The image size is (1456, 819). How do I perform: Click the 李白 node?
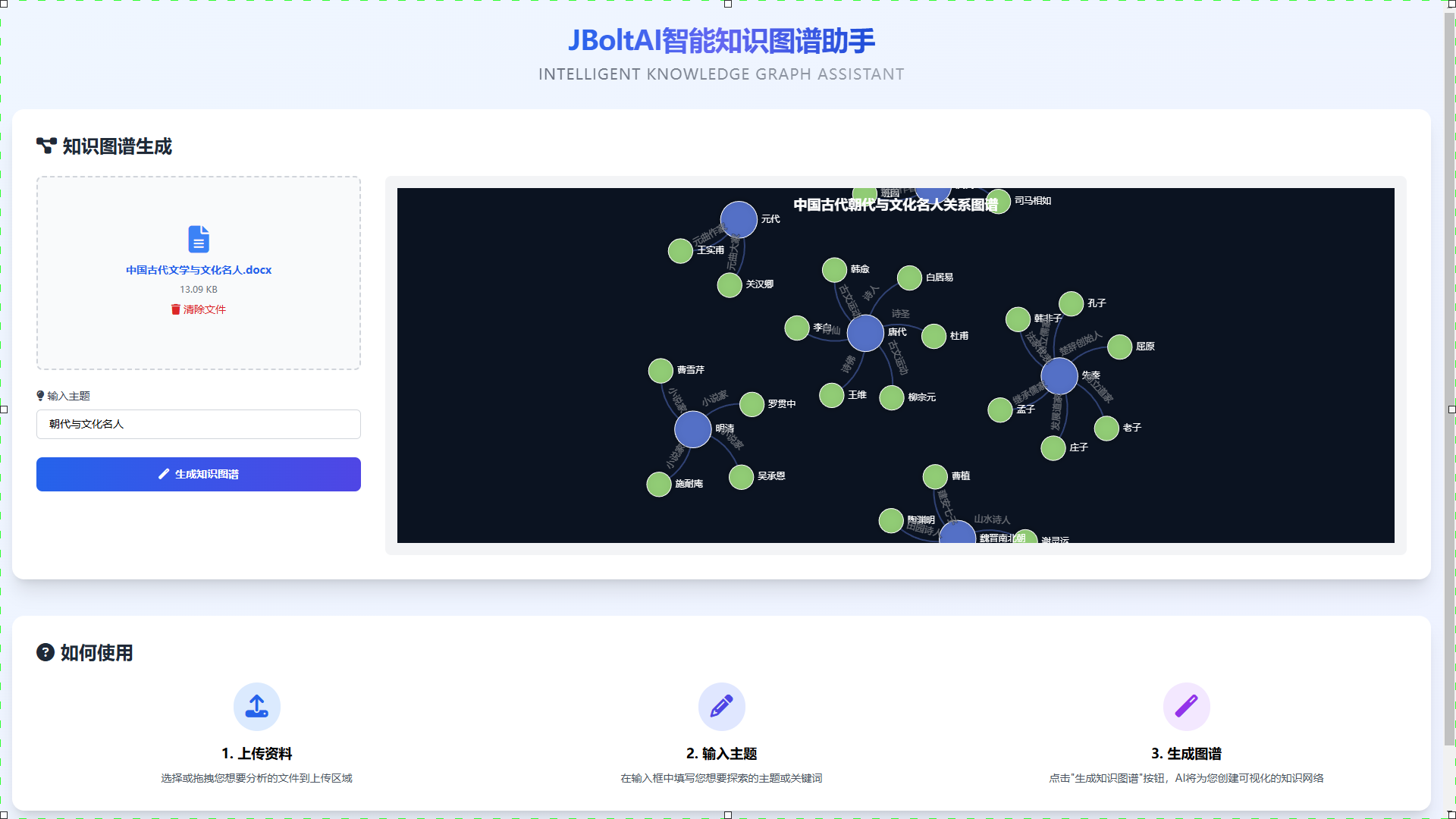pyautogui.click(x=797, y=328)
